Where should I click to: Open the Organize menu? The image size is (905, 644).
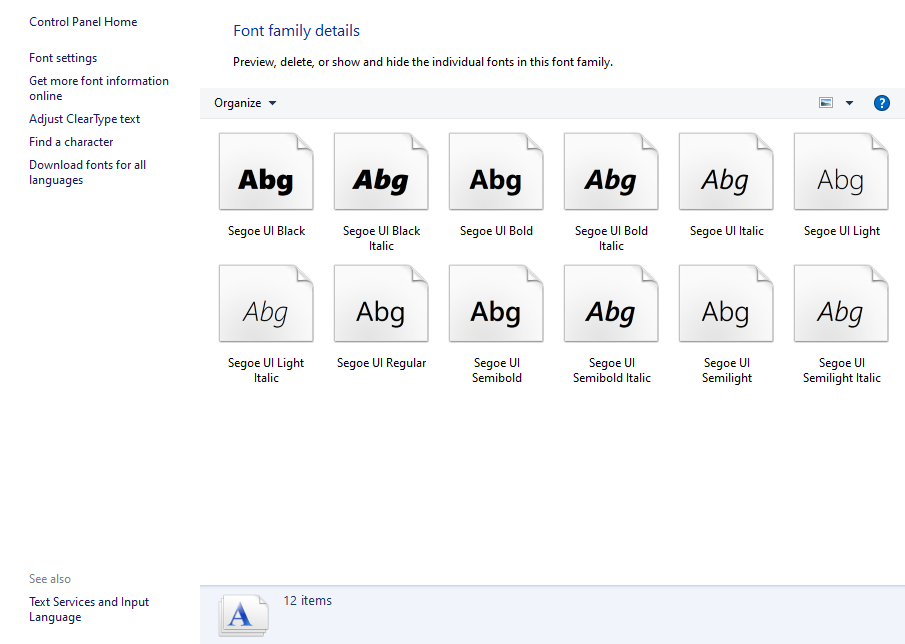(x=245, y=103)
